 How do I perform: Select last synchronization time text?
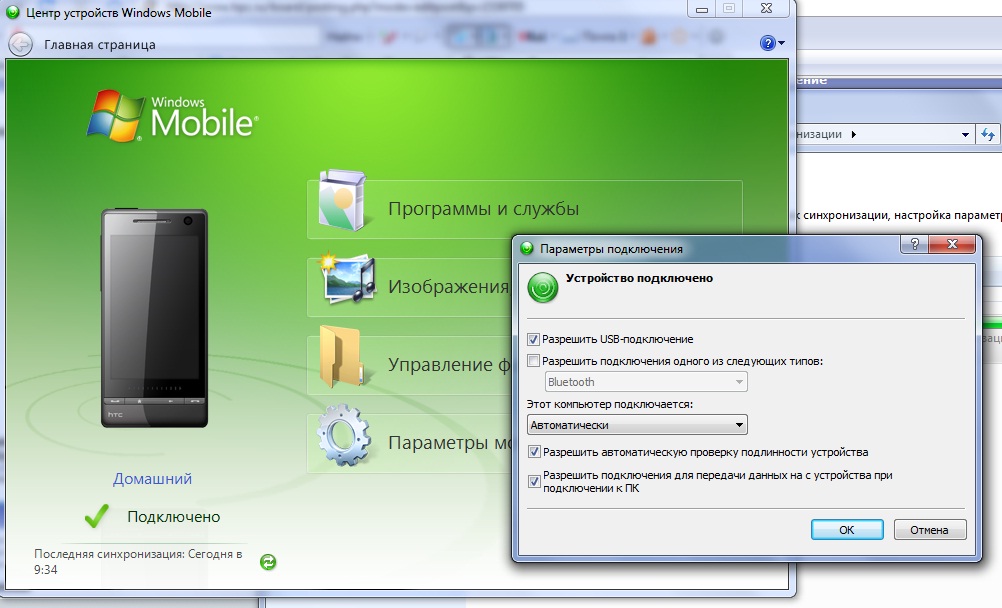[x=138, y=561]
